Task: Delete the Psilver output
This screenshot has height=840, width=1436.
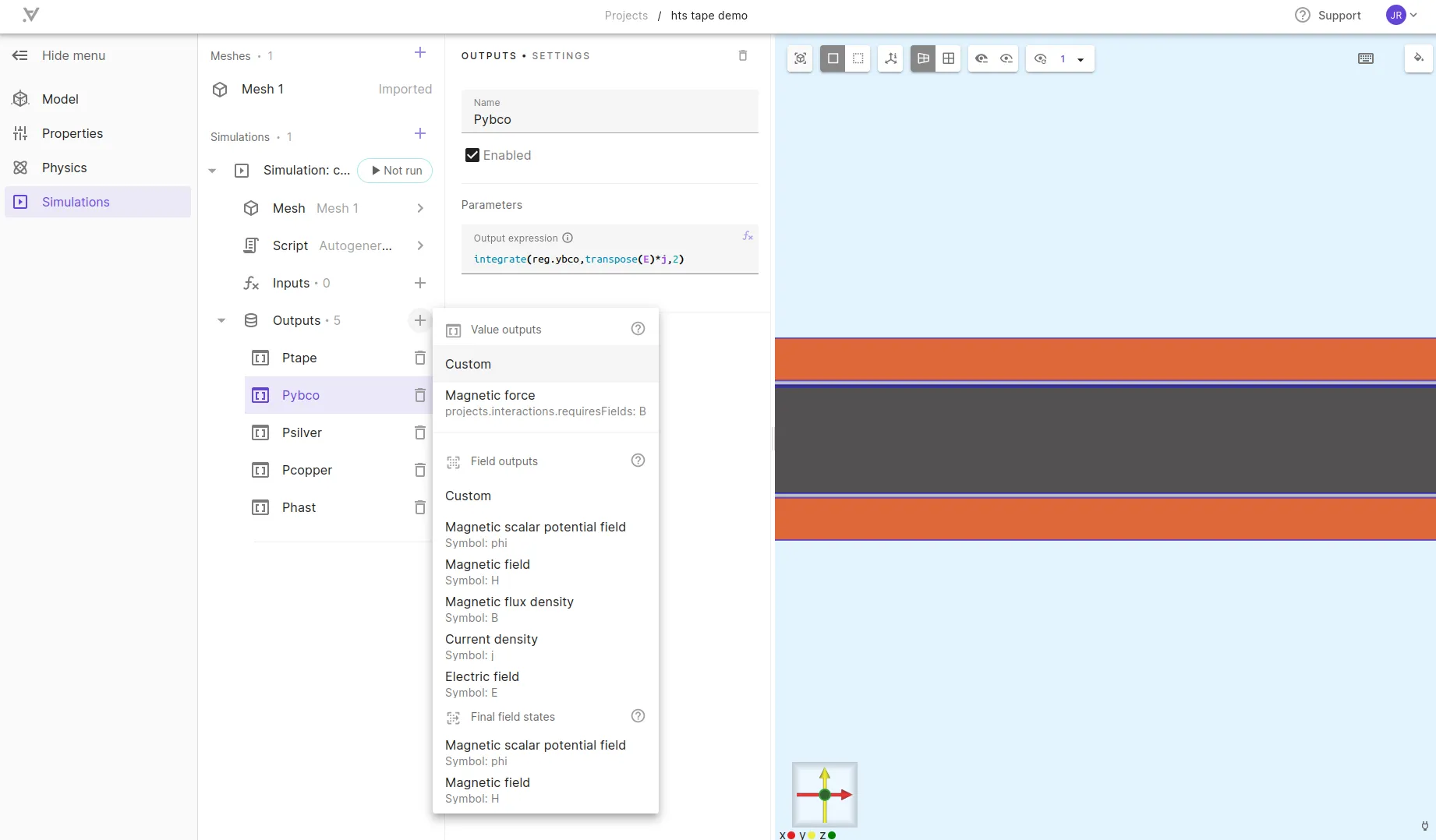Action: pyautogui.click(x=419, y=432)
